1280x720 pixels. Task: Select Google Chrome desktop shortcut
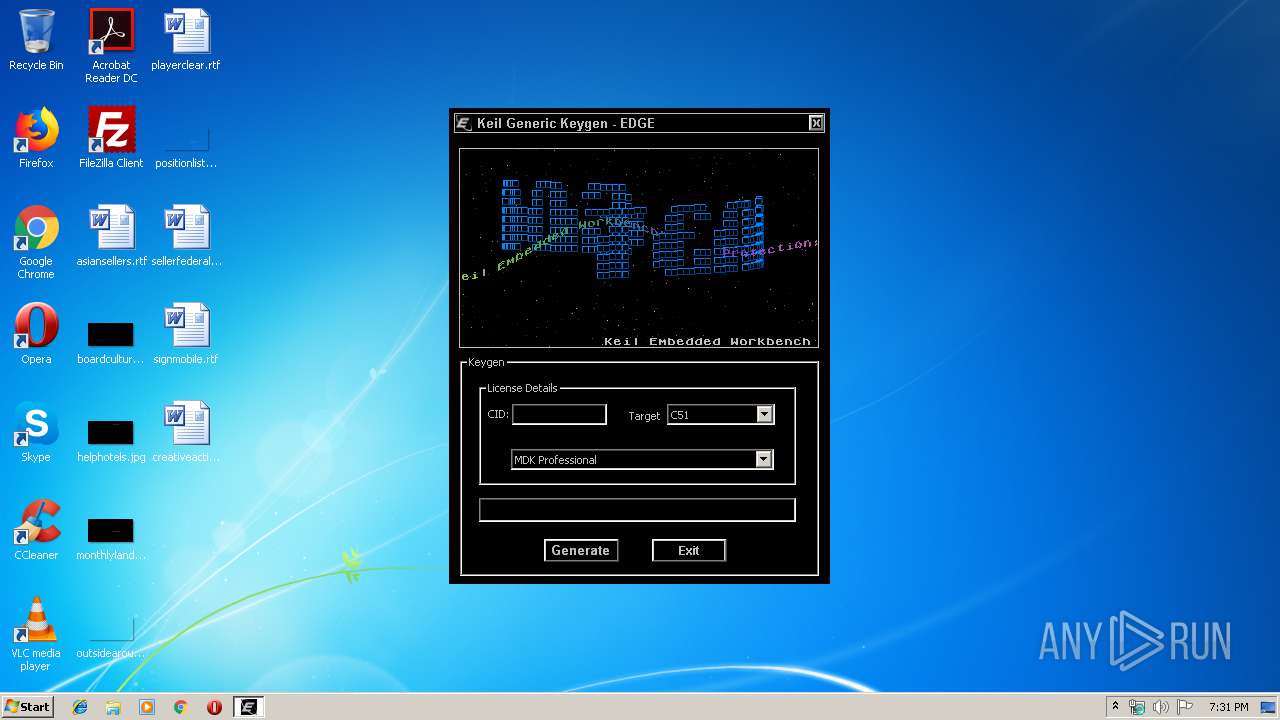click(x=36, y=242)
